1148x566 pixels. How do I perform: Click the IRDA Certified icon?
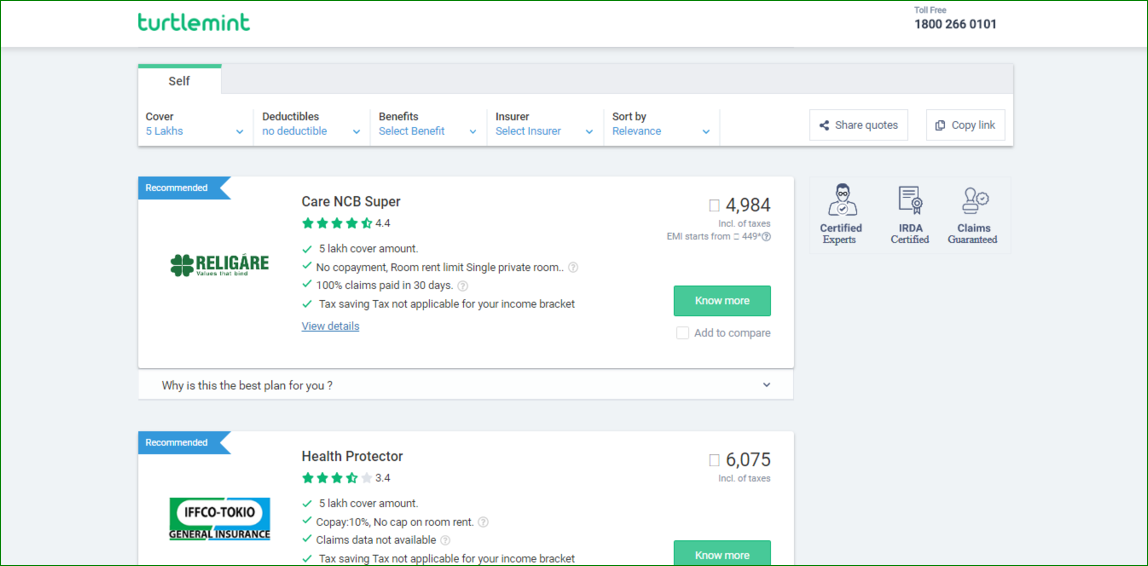pos(910,200)
